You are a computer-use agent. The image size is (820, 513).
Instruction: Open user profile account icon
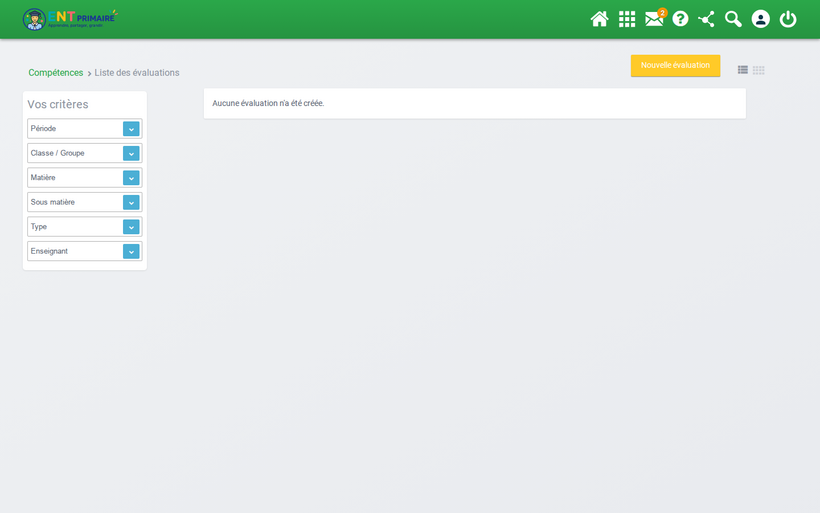click(x=760, y=19)
